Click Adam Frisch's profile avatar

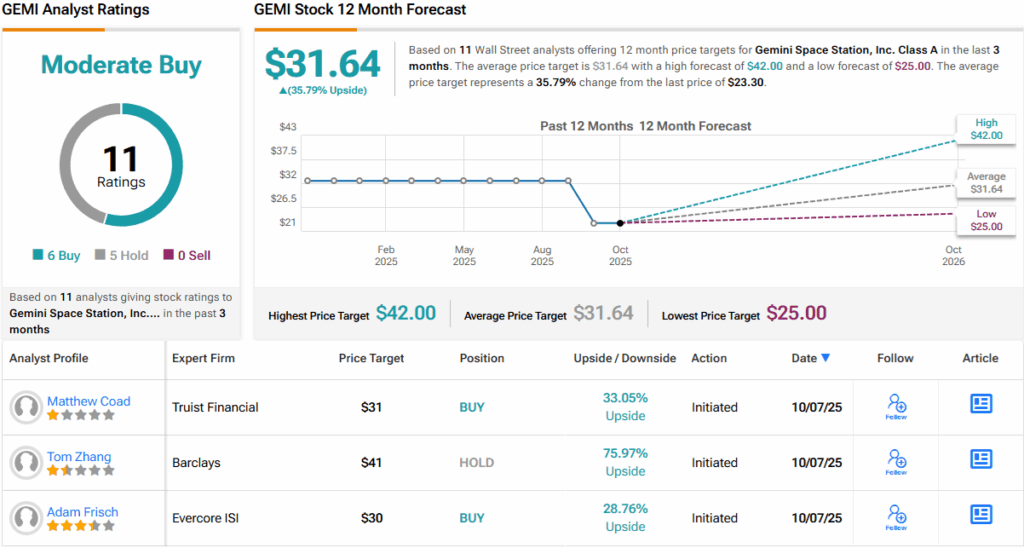click(25, 518)
